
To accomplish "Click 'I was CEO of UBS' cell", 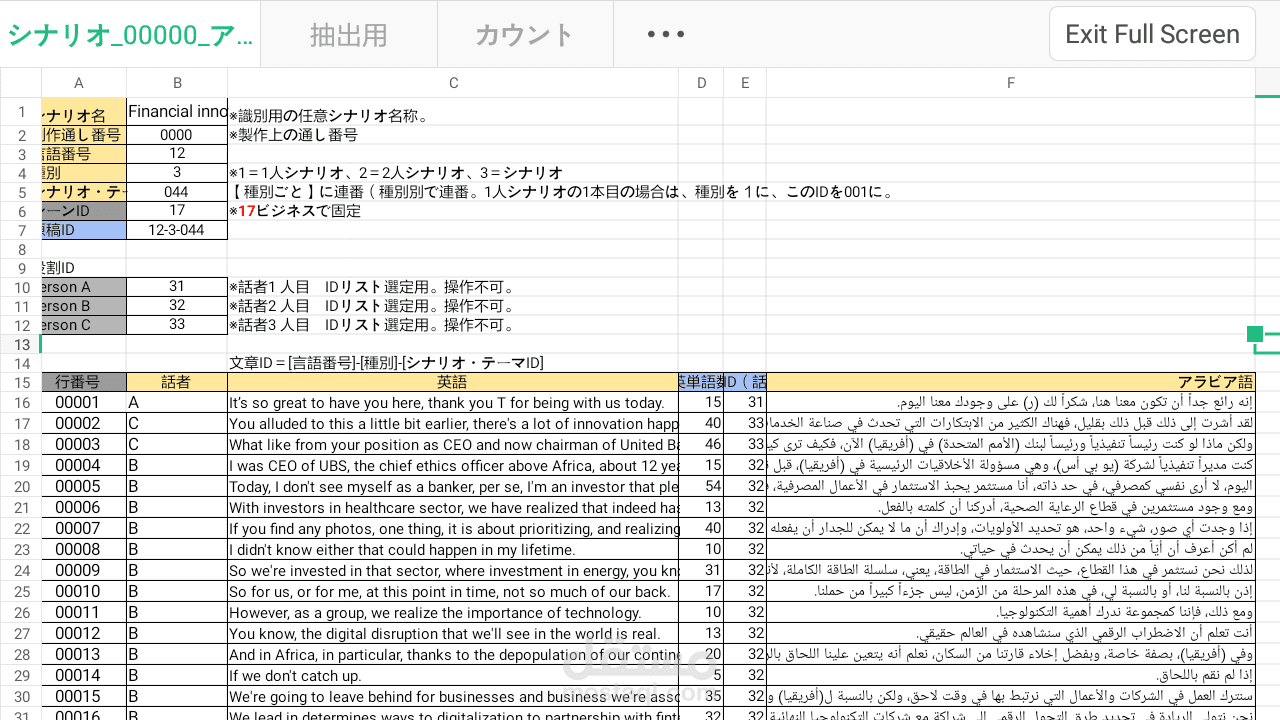I will [453, 466].
